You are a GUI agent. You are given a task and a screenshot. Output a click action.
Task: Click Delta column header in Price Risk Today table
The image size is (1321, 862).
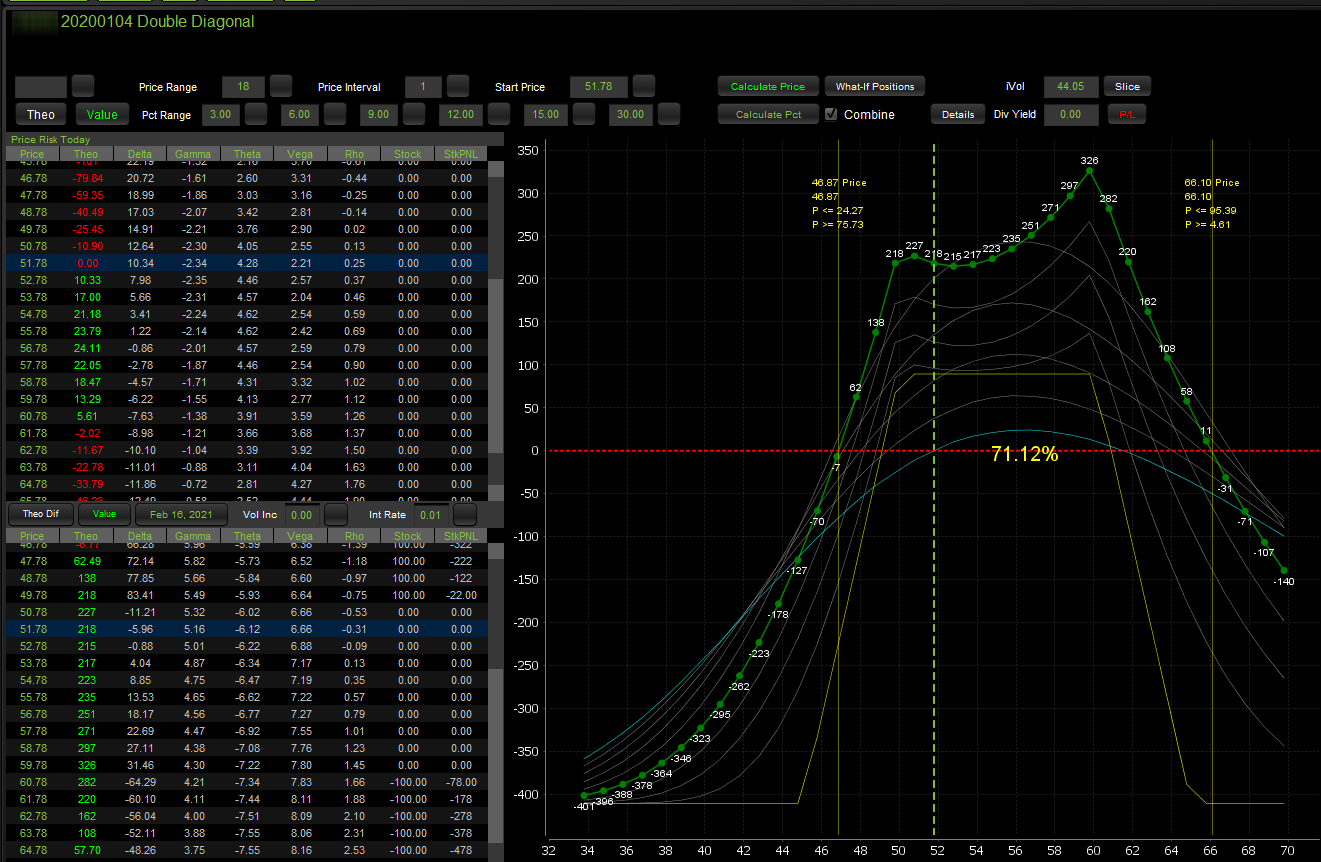(140, 154)
